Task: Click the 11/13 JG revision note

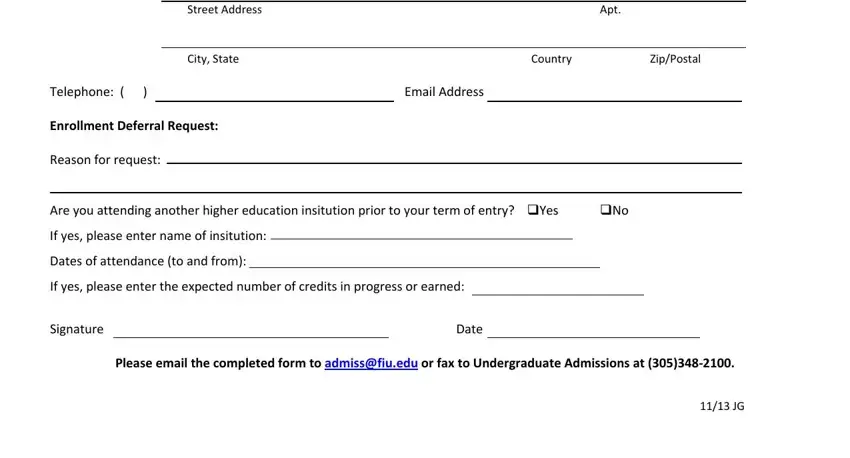Action: (x=722, y=406)
